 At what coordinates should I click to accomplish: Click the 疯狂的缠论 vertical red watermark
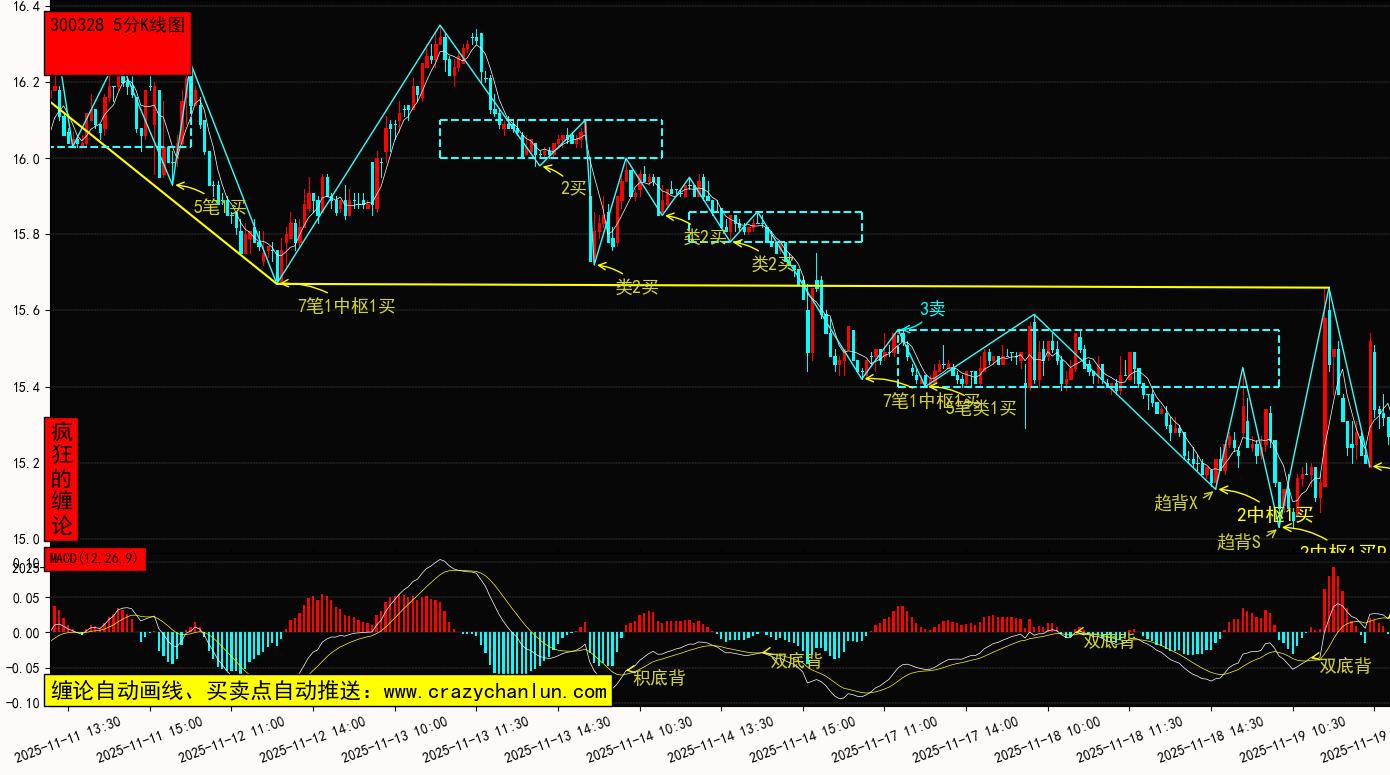point(62,479)
